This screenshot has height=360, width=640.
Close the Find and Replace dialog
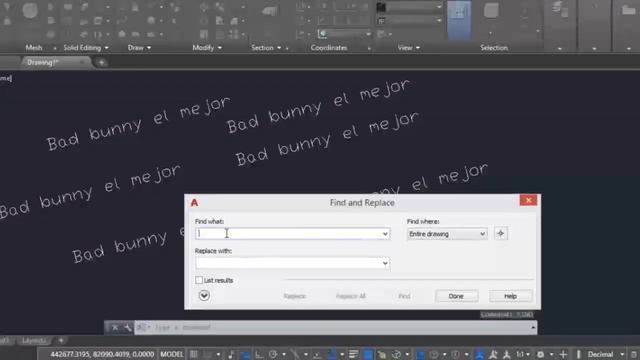click(x=528, y=200)
